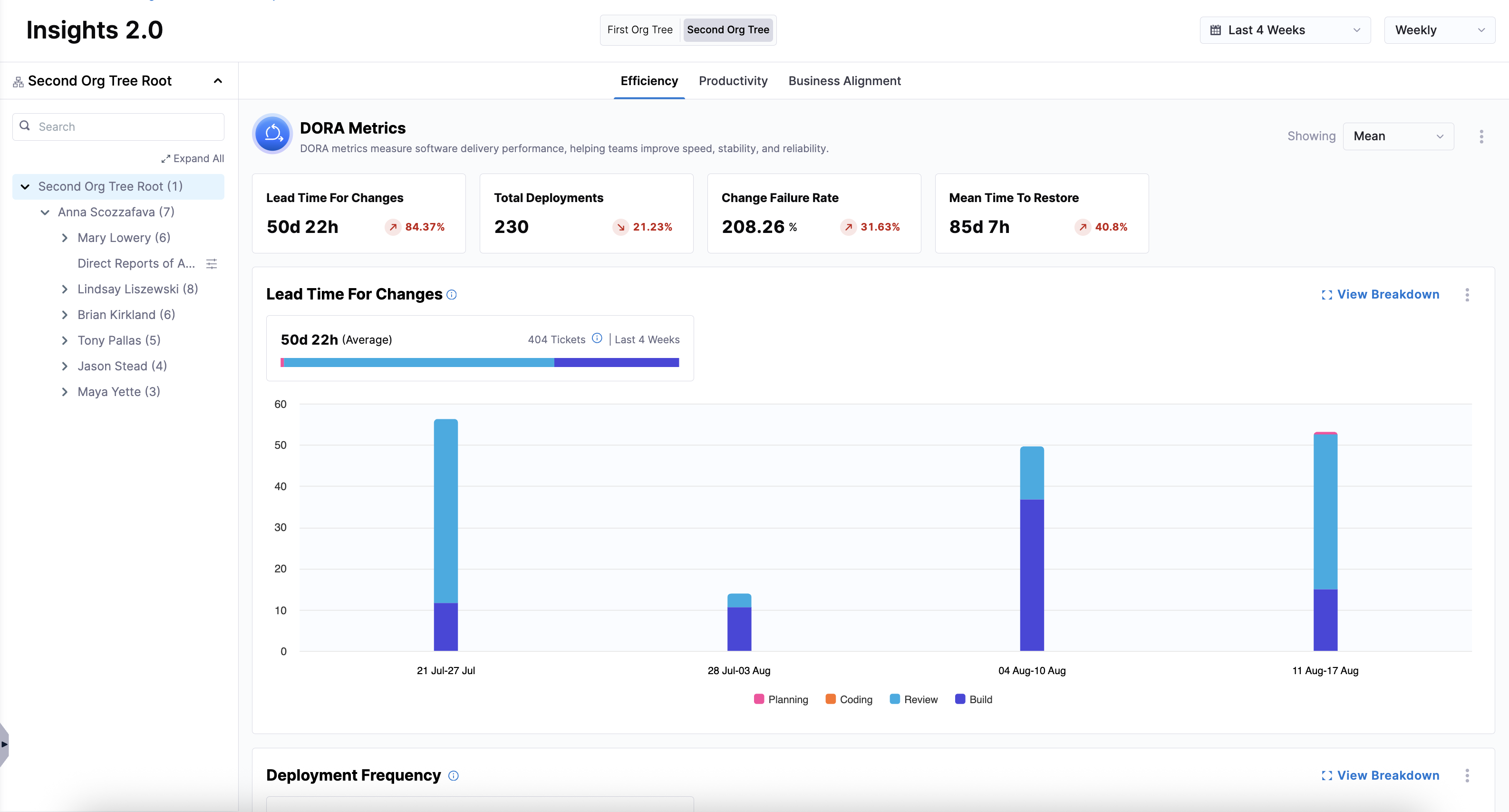This screenshot has width=1509, height=812.
Task: Open the Business Alignment tab
Action: pyautogui.click(x=844, y=81)
